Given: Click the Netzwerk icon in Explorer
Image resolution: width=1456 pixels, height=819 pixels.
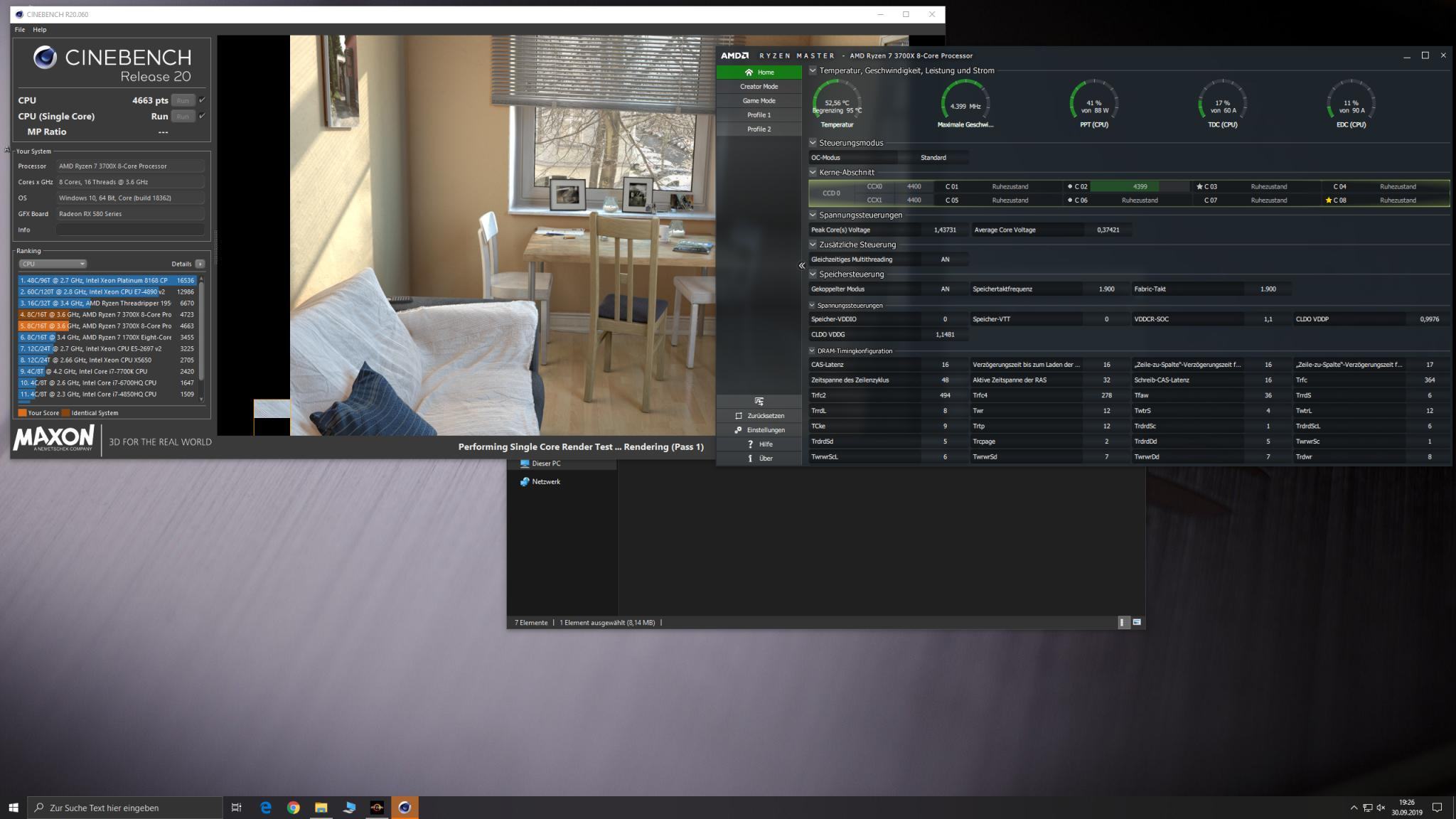Looking at the screenshot, I should [525, 482].
